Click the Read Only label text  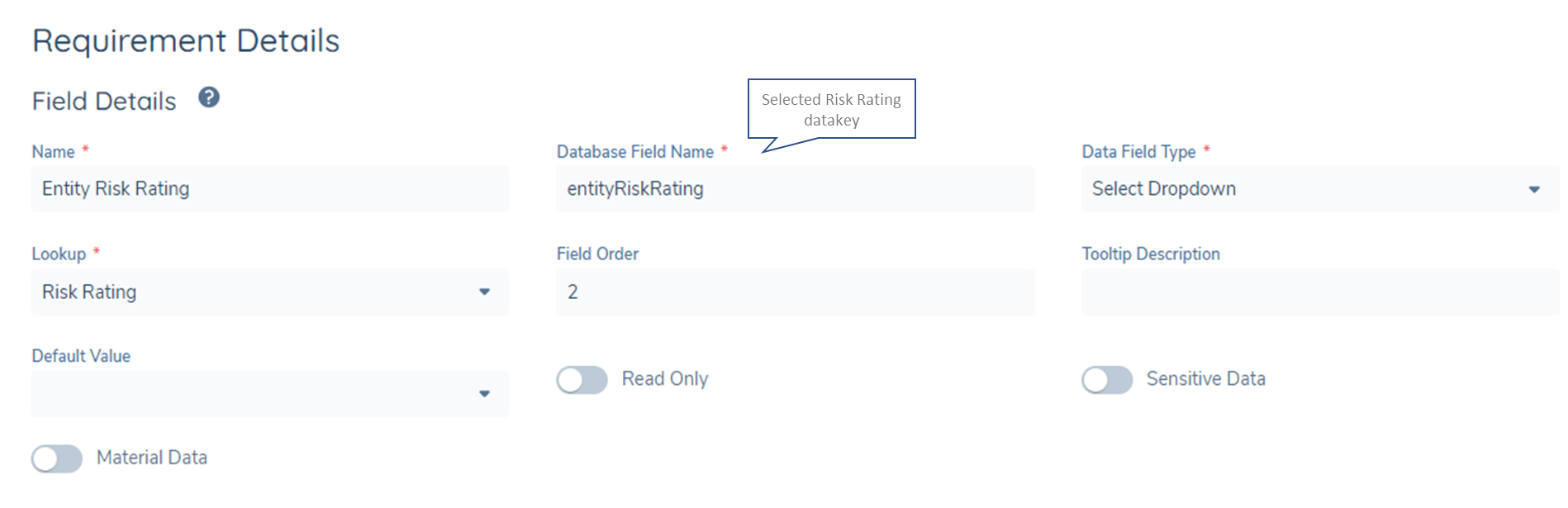665,378
